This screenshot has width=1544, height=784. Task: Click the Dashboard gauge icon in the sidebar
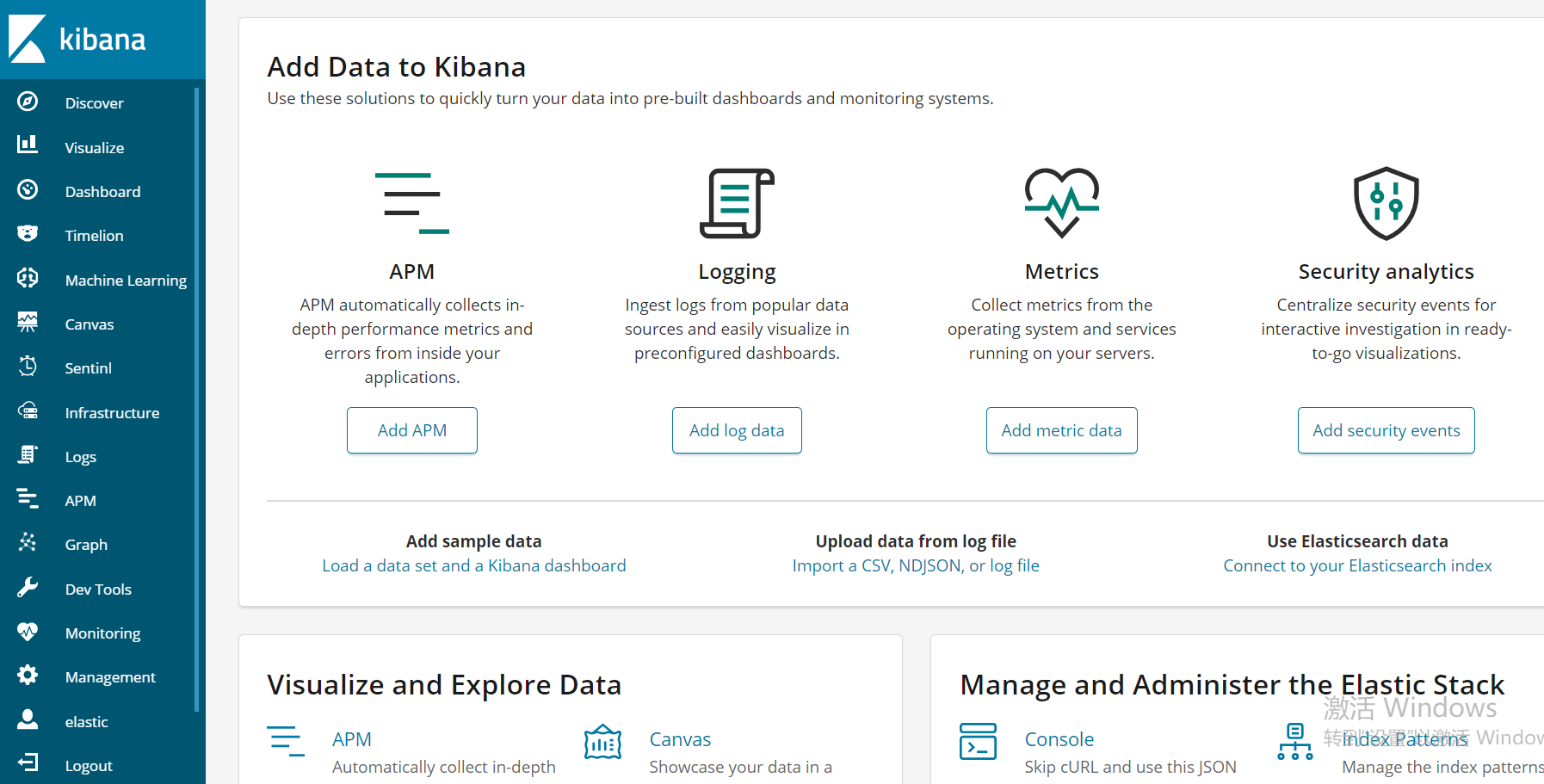28,189
